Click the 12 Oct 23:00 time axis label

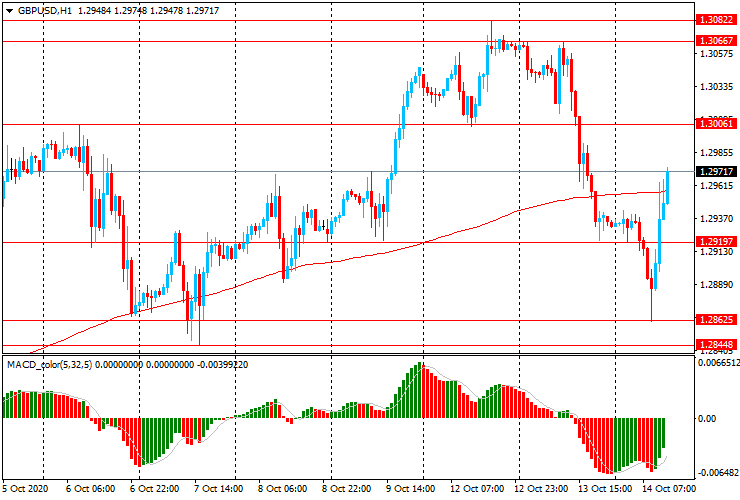point(541,488)
